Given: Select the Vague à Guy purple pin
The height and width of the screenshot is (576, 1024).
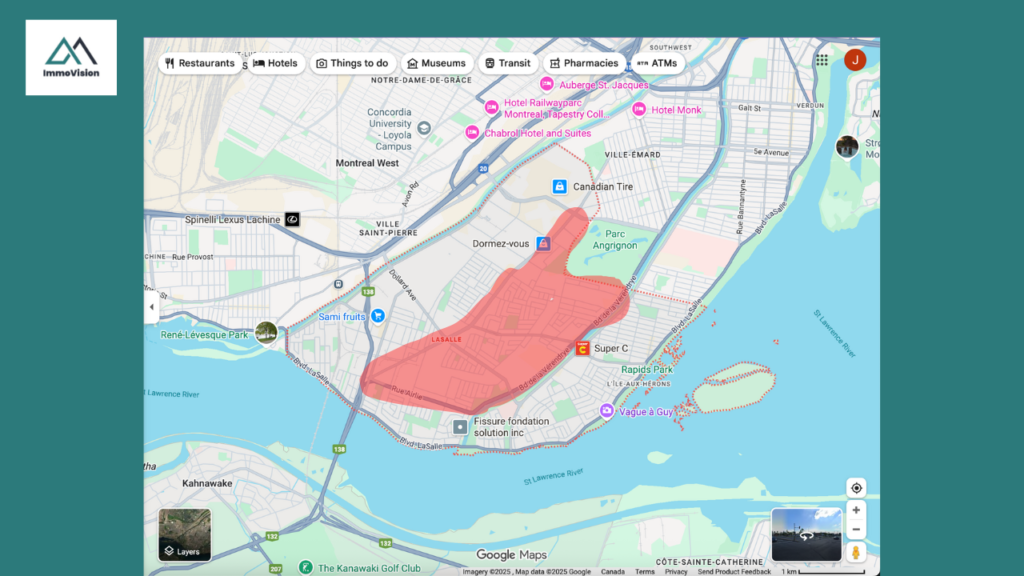Looking at the screenshot, I should [606, 411].
